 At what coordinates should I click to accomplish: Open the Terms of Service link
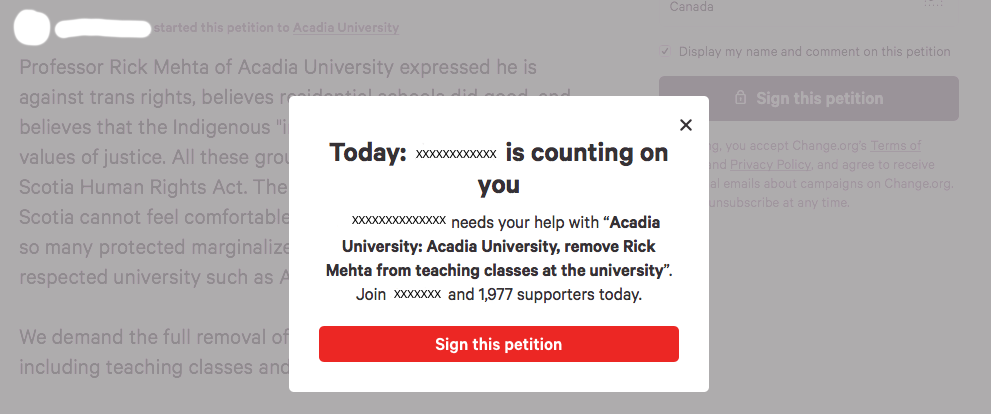coord(895,145)
